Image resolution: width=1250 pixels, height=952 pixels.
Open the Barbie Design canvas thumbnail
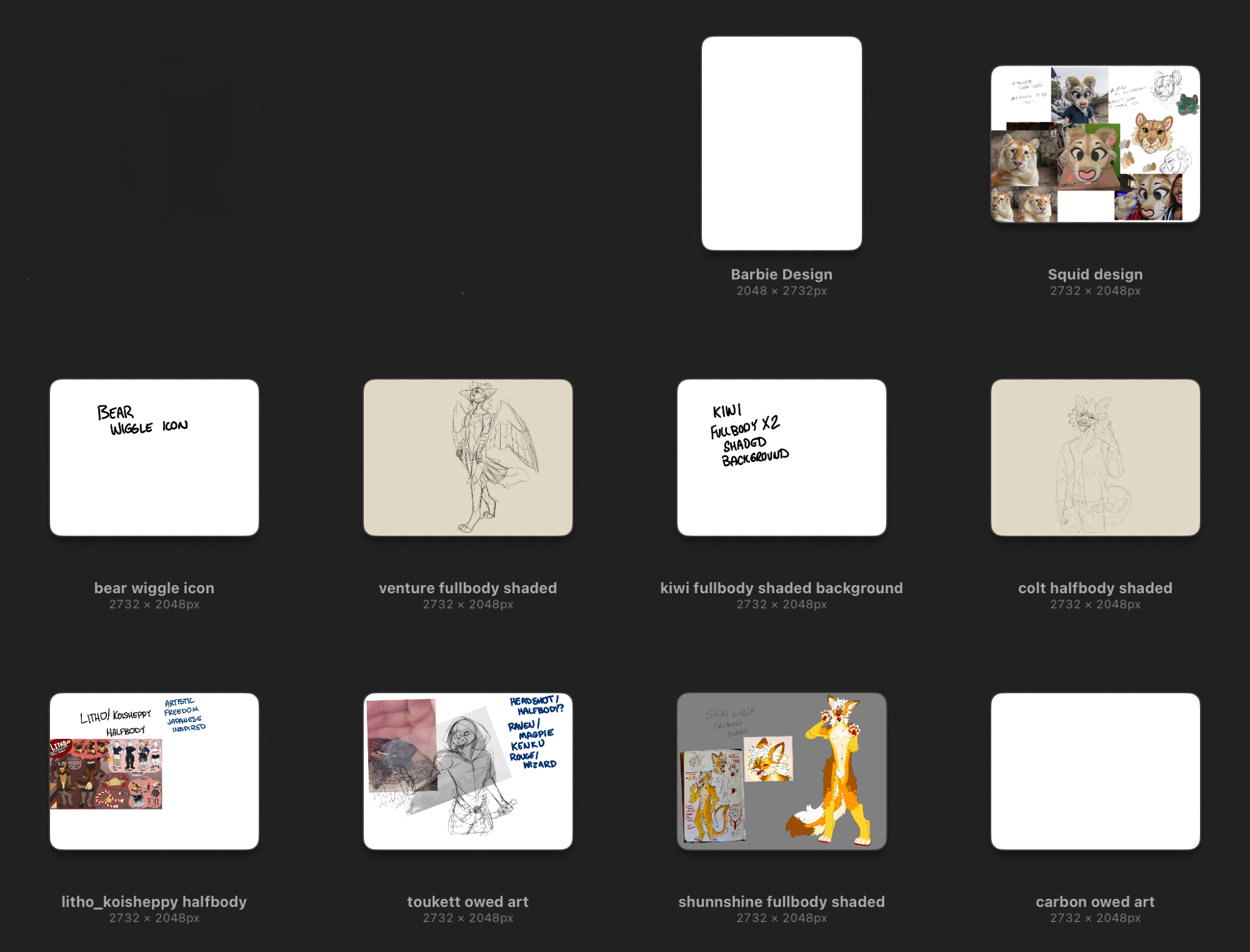(781, 143)
